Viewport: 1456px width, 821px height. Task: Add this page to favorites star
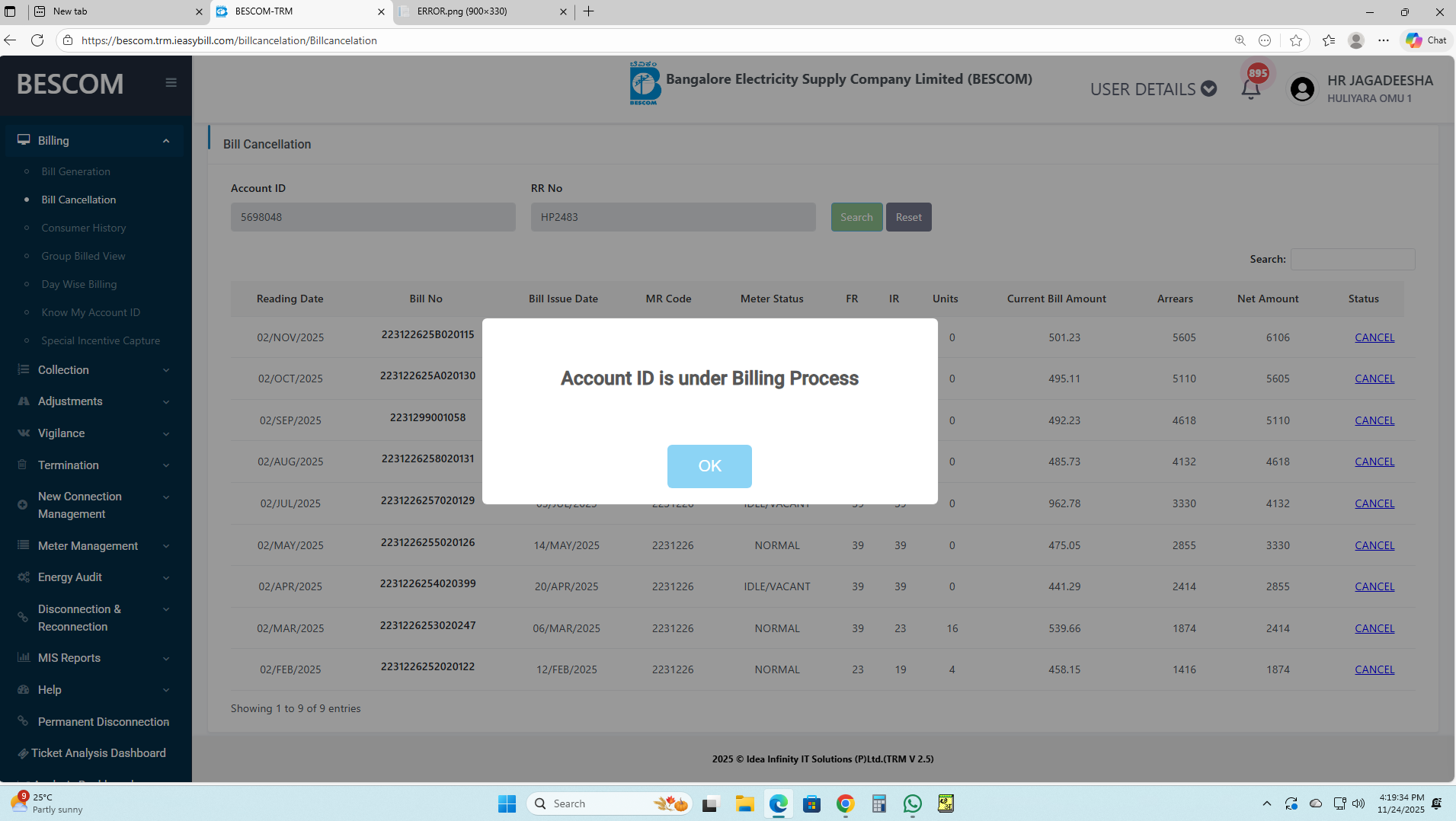pos(1296,40)
